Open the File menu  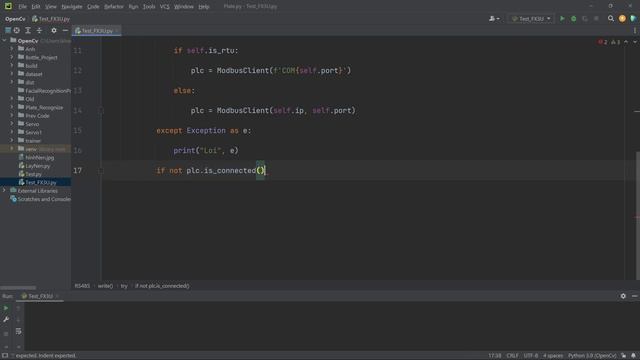point(22,7)
